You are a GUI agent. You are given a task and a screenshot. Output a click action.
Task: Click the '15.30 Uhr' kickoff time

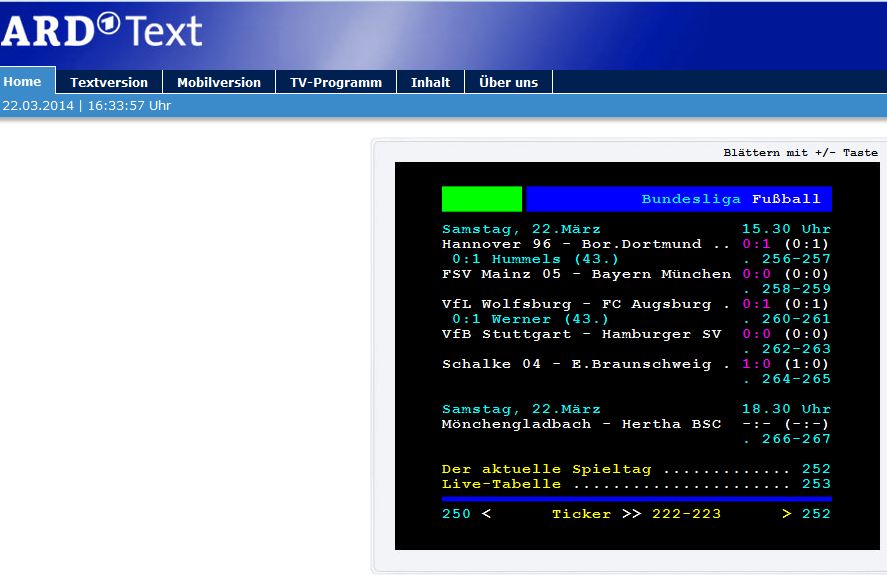pyautogui.click(x=786, y=229)
